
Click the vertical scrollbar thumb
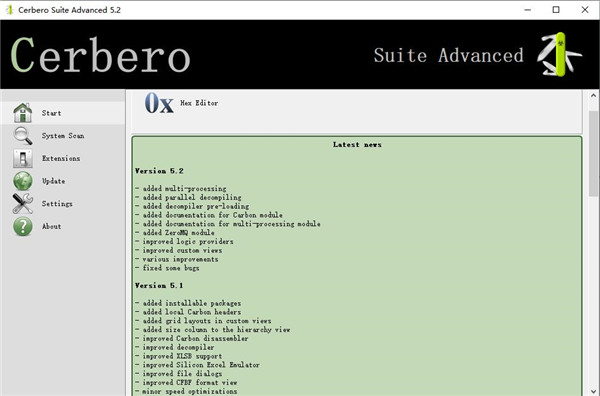click(x=593, y=153)
